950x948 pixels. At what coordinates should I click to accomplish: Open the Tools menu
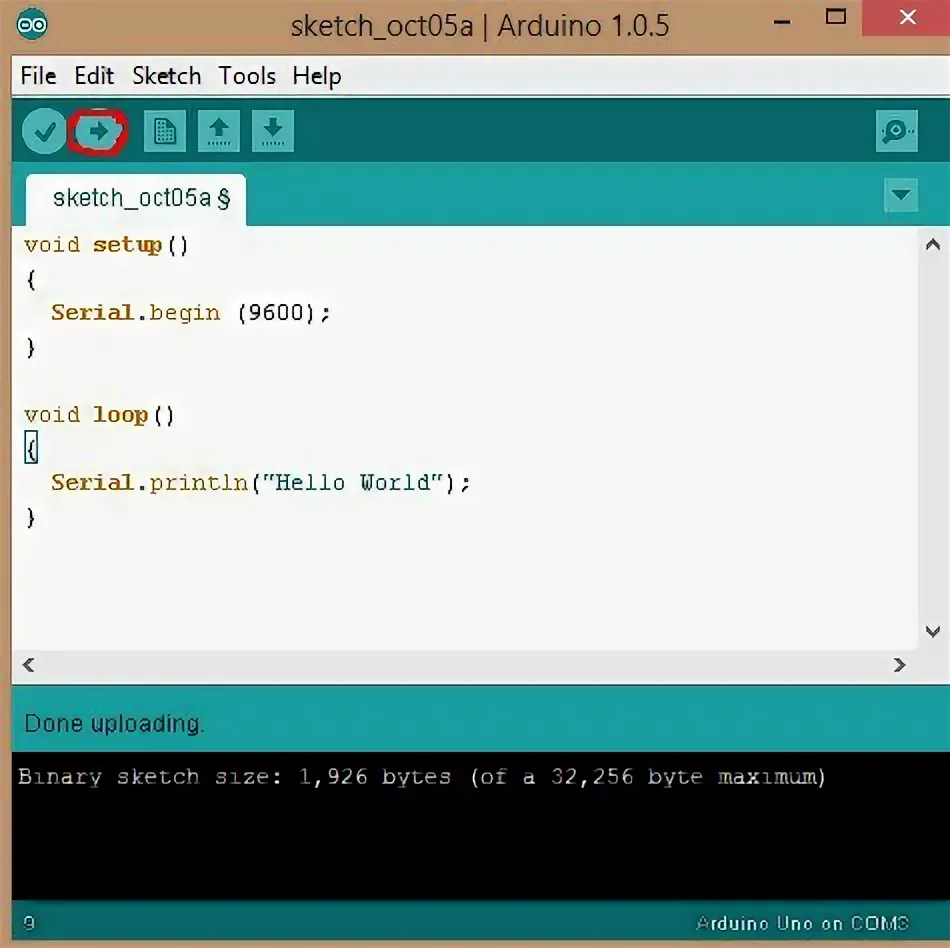pos(247,76)
